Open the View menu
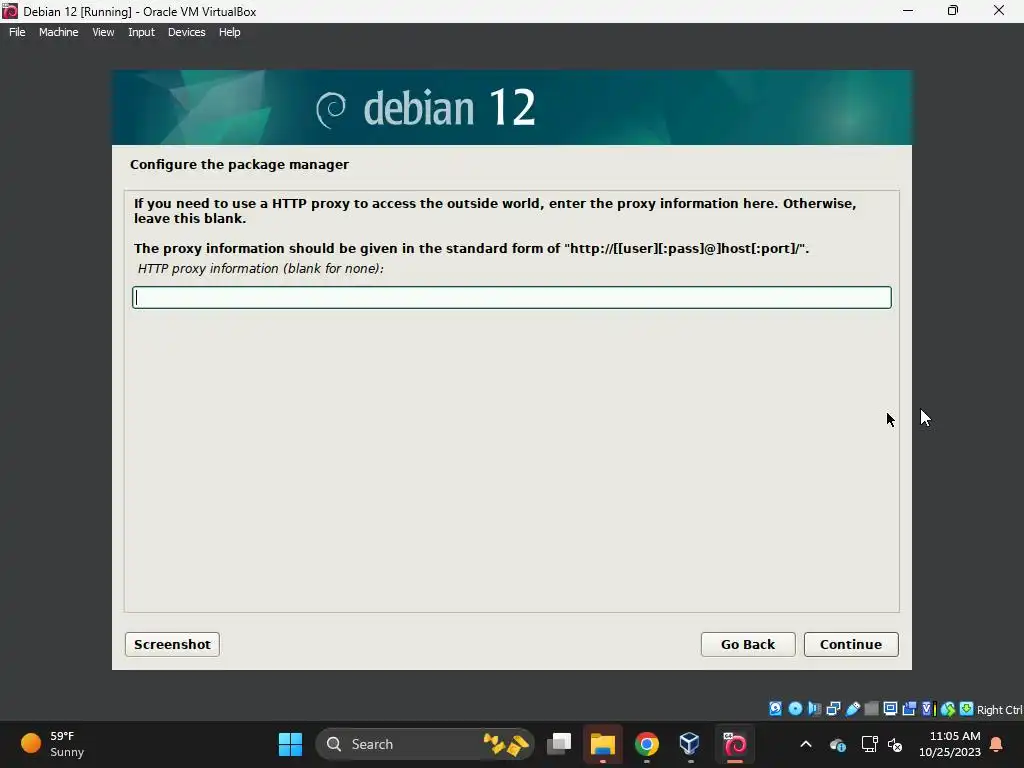This screenshot has width=1024, height=768. (x=103, y=32)
